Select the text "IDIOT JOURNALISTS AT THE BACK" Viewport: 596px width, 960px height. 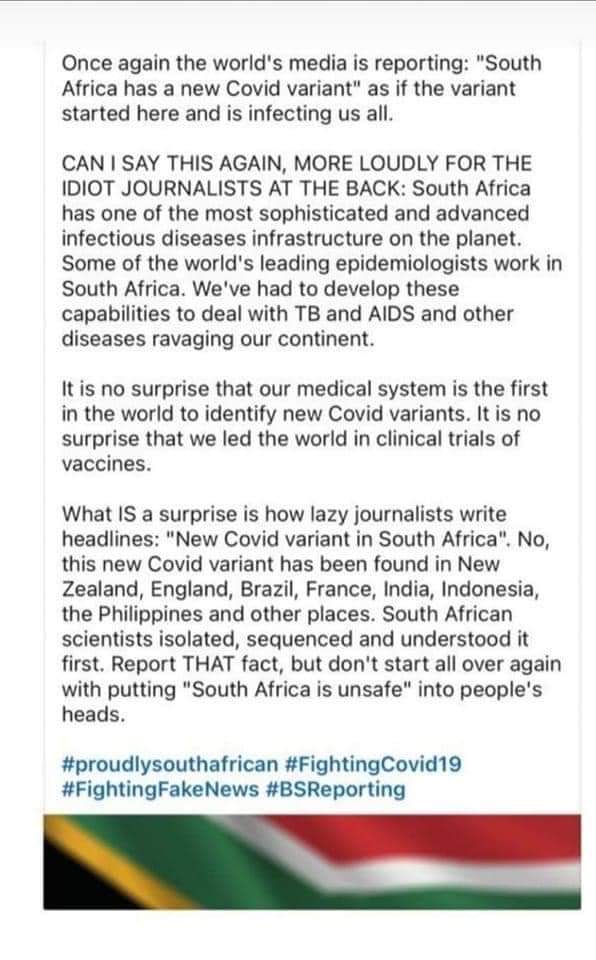(x=233, y=189)
